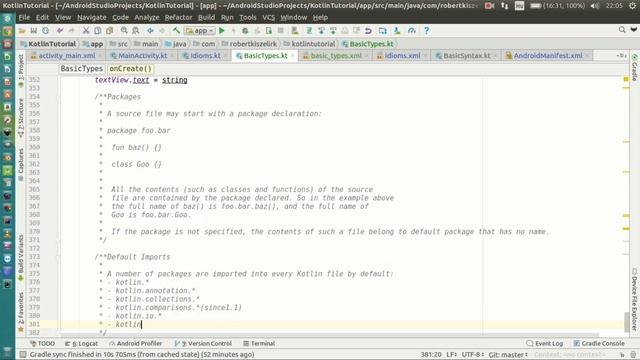
Task: Click the Paste toolbar icon
Action: (109, 31)
